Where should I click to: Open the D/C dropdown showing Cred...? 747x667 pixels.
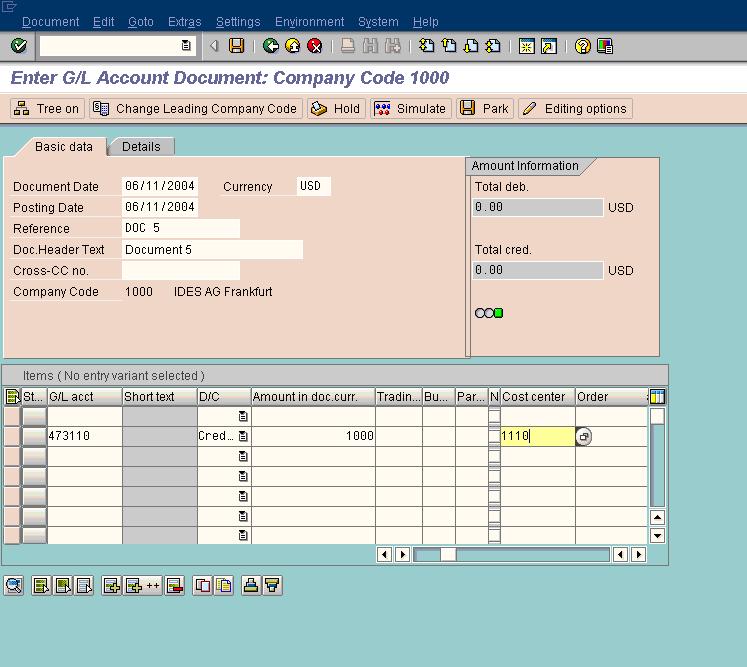pyautogui.click(x=243, y=437)
